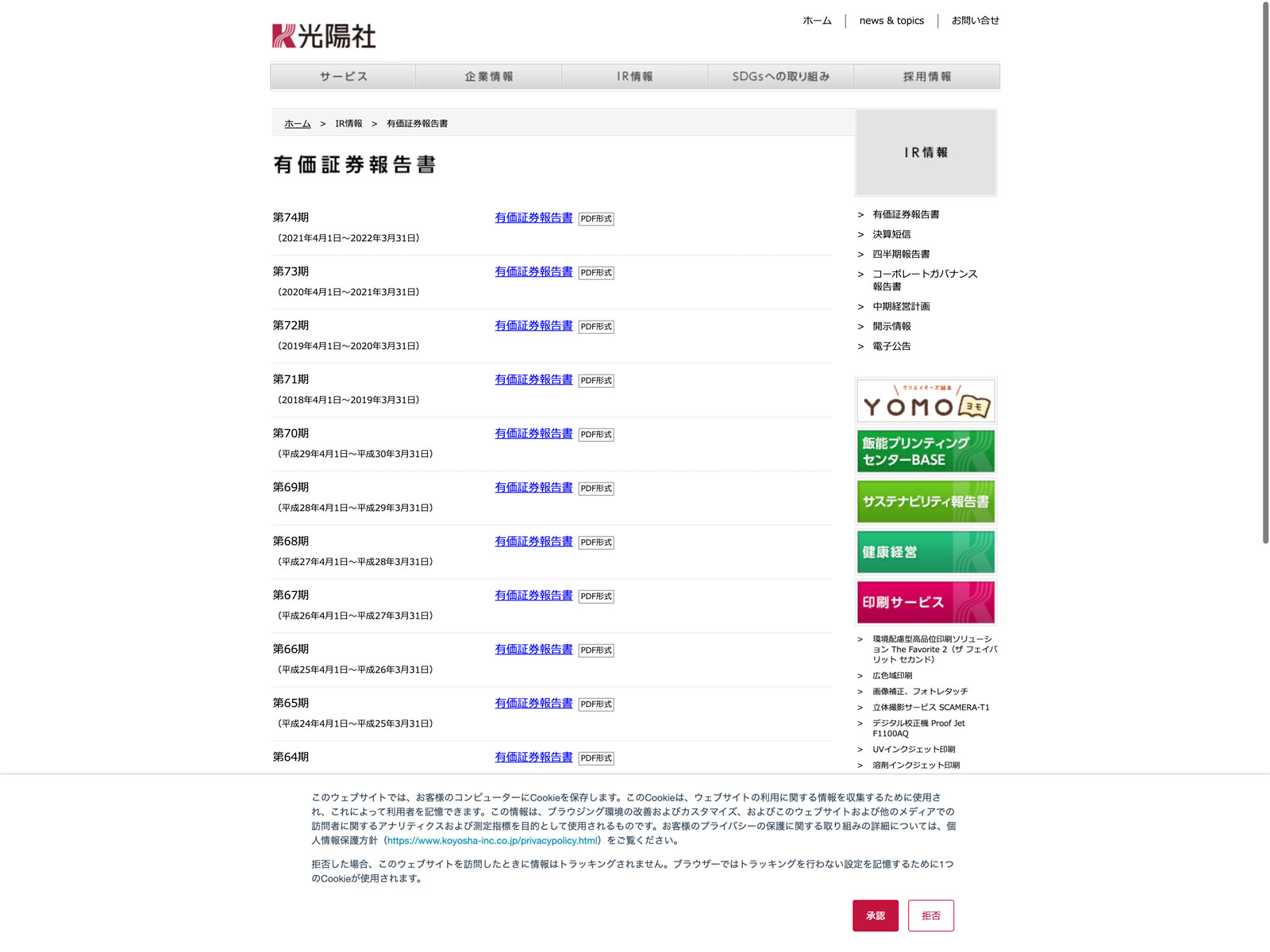Open the 健康経営 banner
This screenshot has width=1270, height=952.
[926, 552]
